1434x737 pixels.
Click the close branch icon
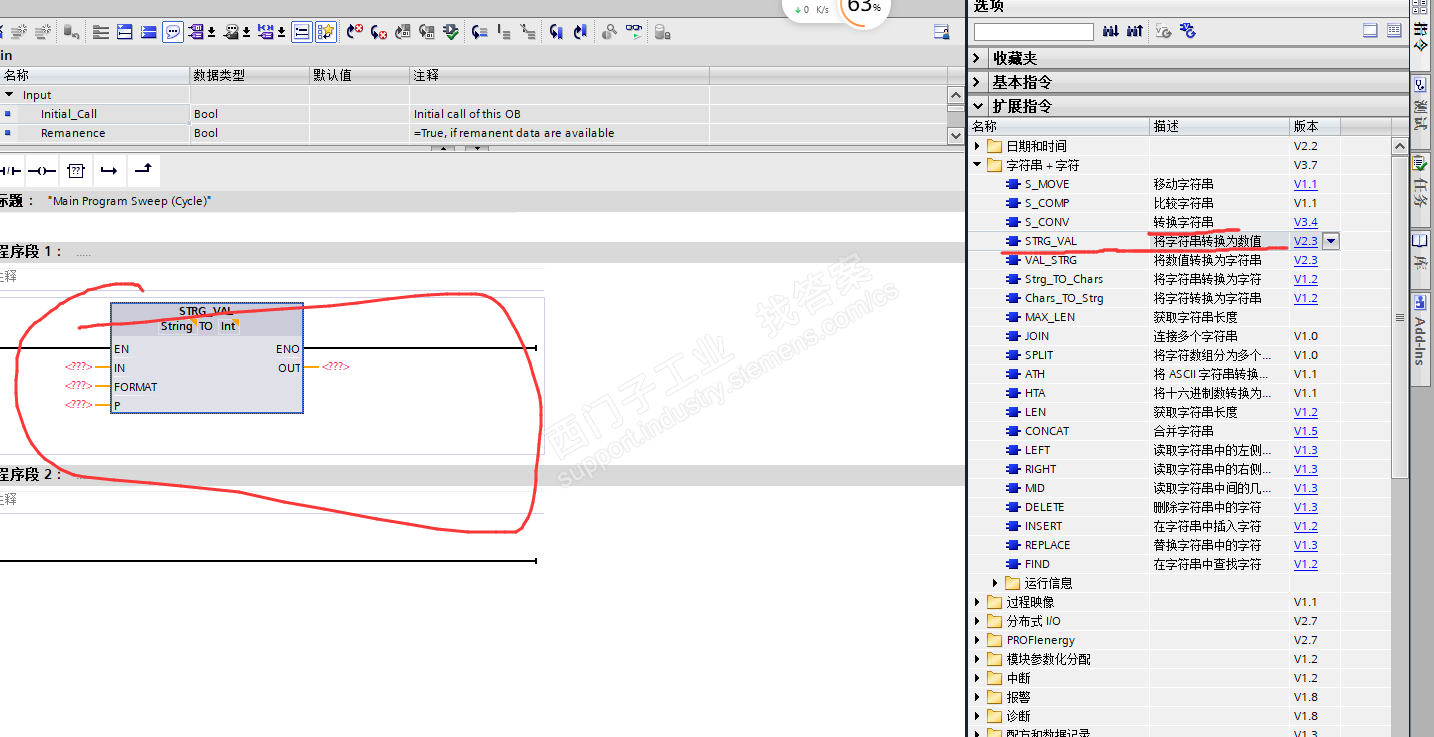(143, 170)
